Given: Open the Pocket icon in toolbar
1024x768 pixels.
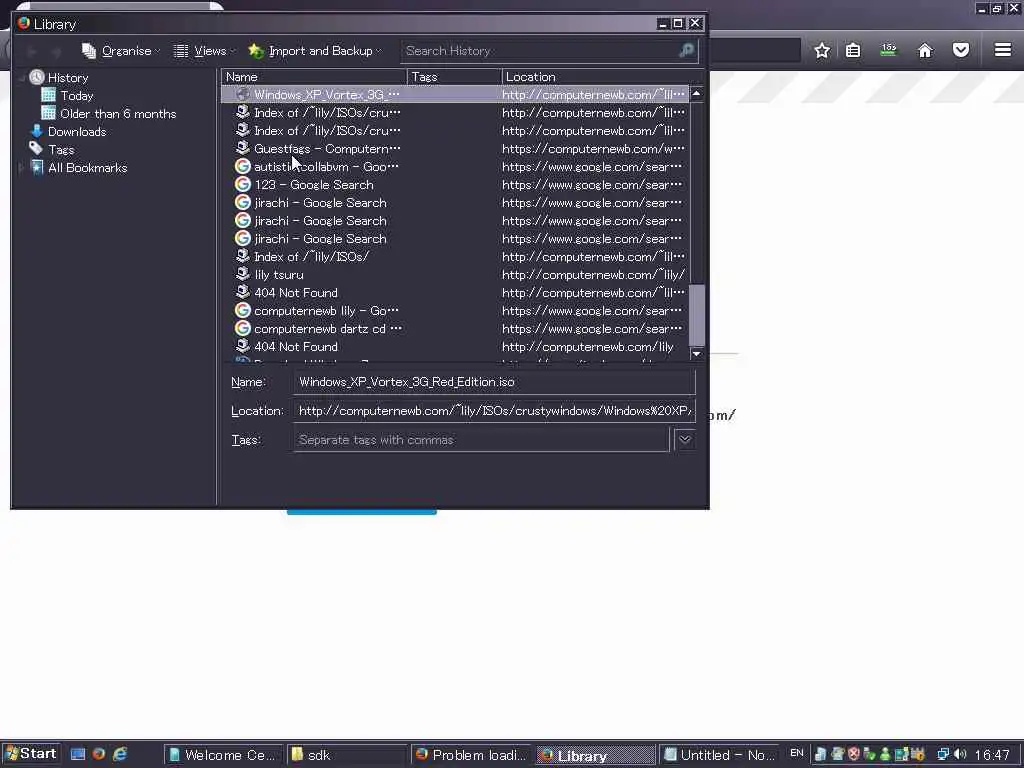Looking at the screenshot, I should pos(961,50).
